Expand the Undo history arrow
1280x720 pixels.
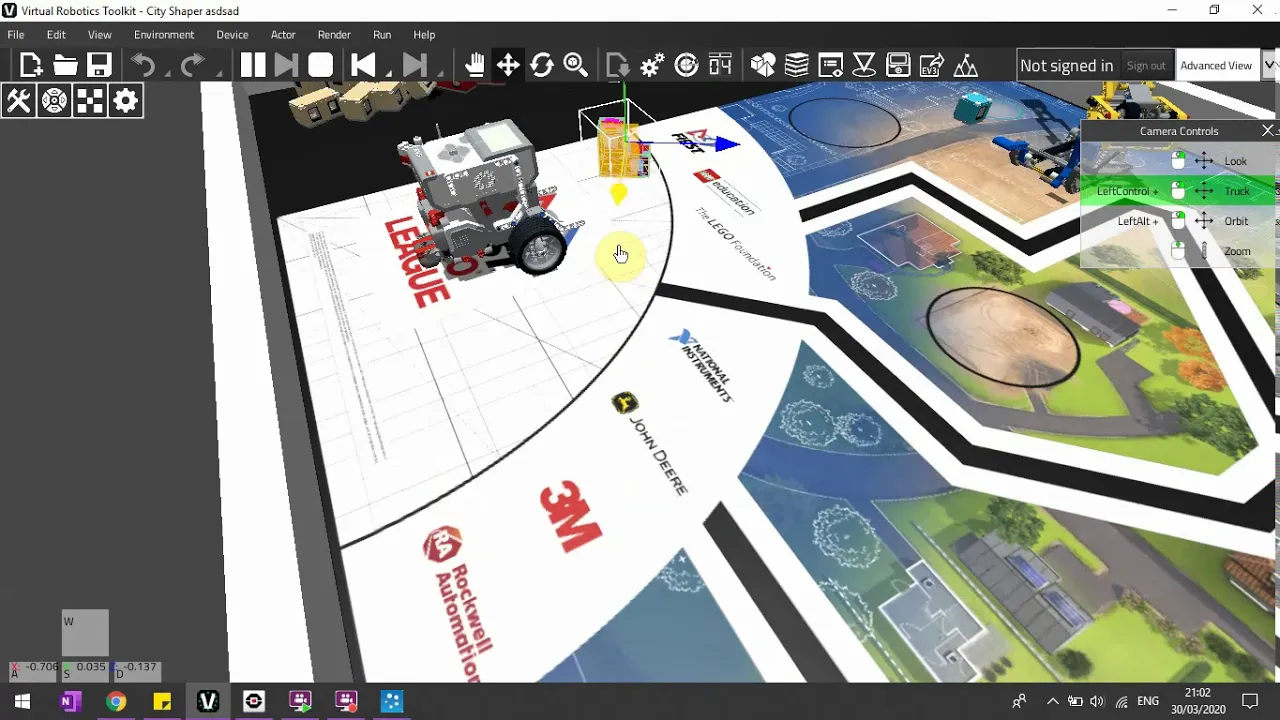(x=165, y=73)
